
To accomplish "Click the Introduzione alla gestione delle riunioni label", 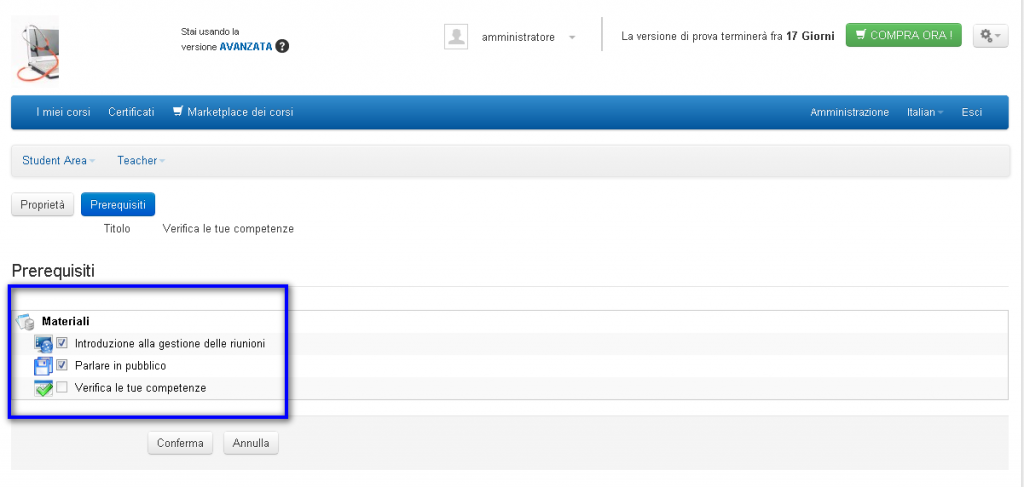I will pyautogui.click(x=170, y=343).
